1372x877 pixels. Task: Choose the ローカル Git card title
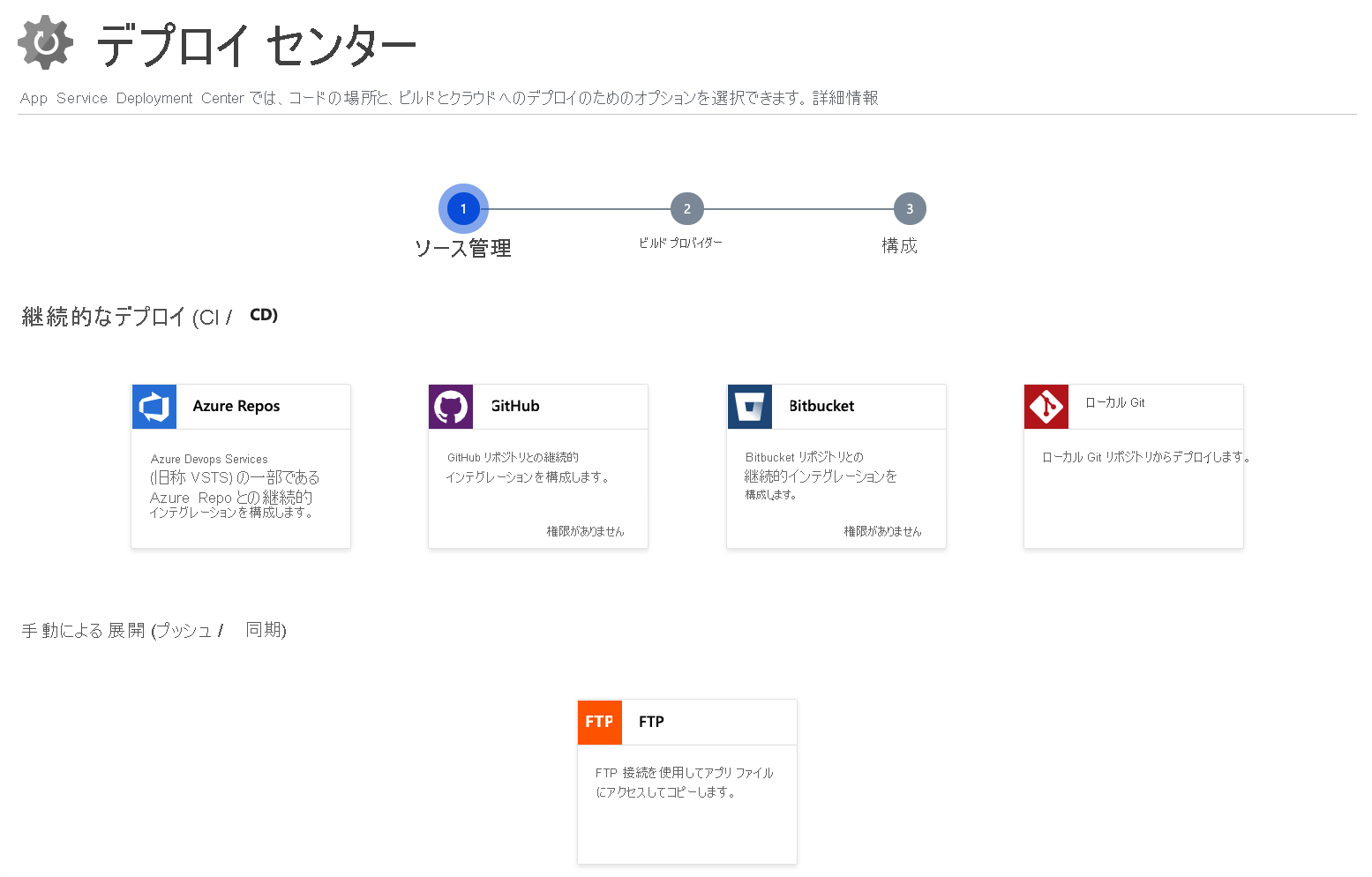[1115, 402]
